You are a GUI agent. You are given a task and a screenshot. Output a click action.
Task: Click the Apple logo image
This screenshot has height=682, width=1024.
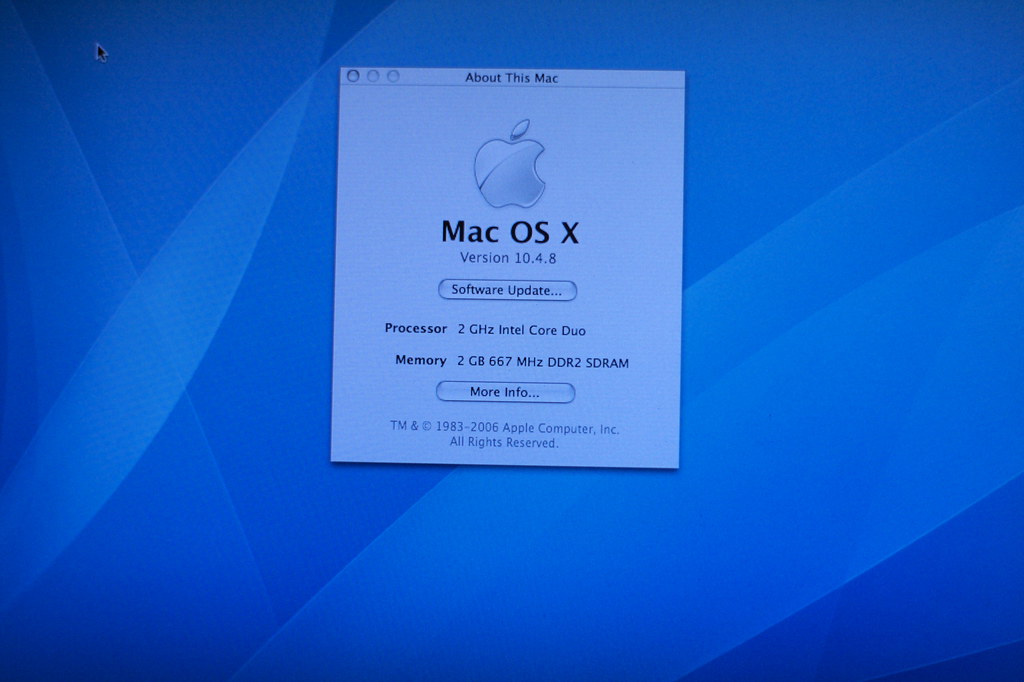point(510,164)
